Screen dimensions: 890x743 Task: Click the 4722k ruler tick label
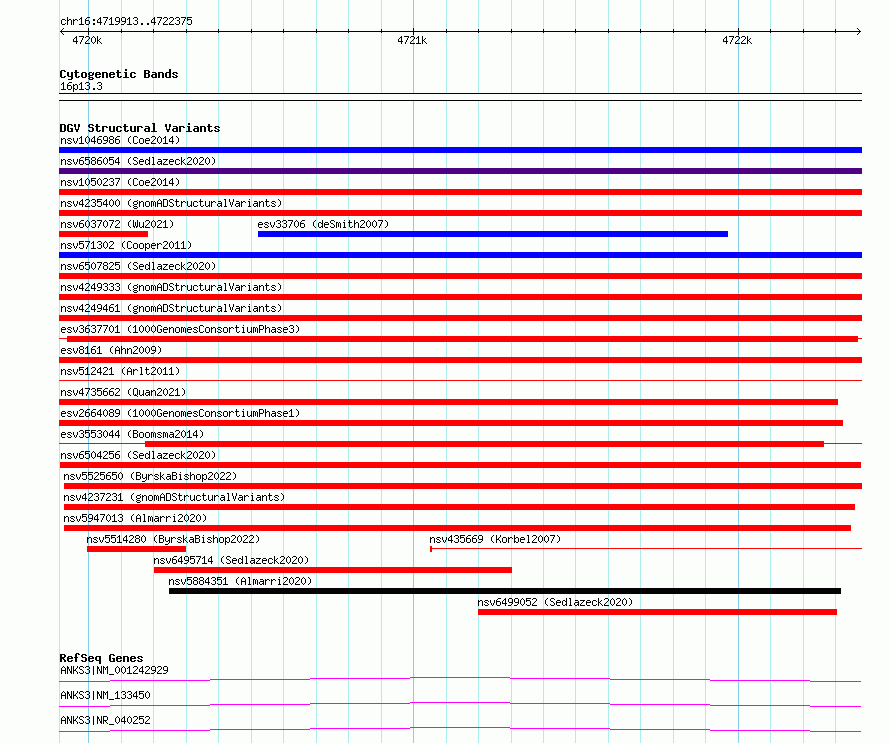click(737, 40)
